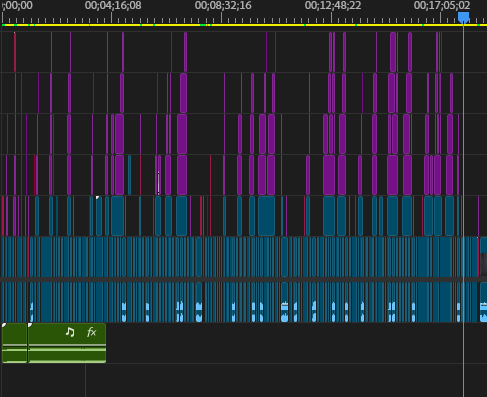Click the ruler at timecode 00;08;32;16
This screenshot has width=487, height=397.
coord(223,6)
